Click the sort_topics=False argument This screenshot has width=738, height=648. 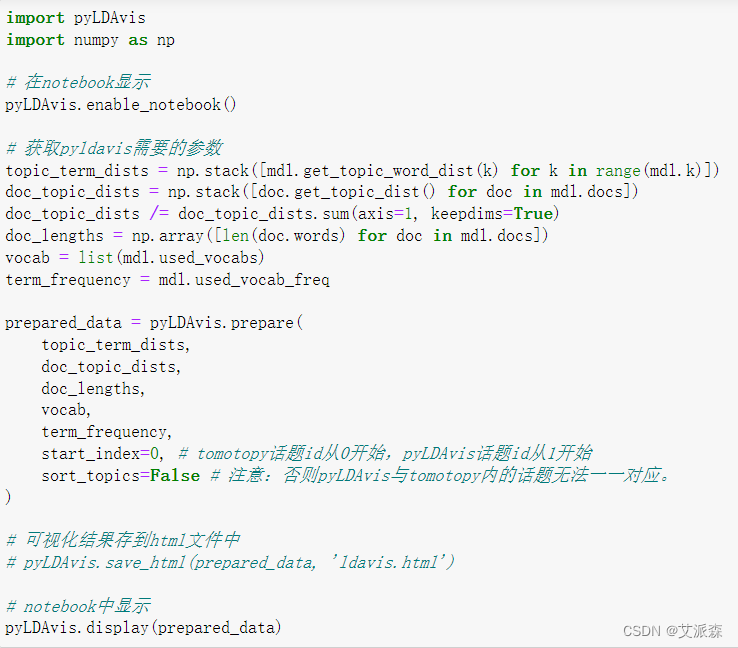click(120, 475)
